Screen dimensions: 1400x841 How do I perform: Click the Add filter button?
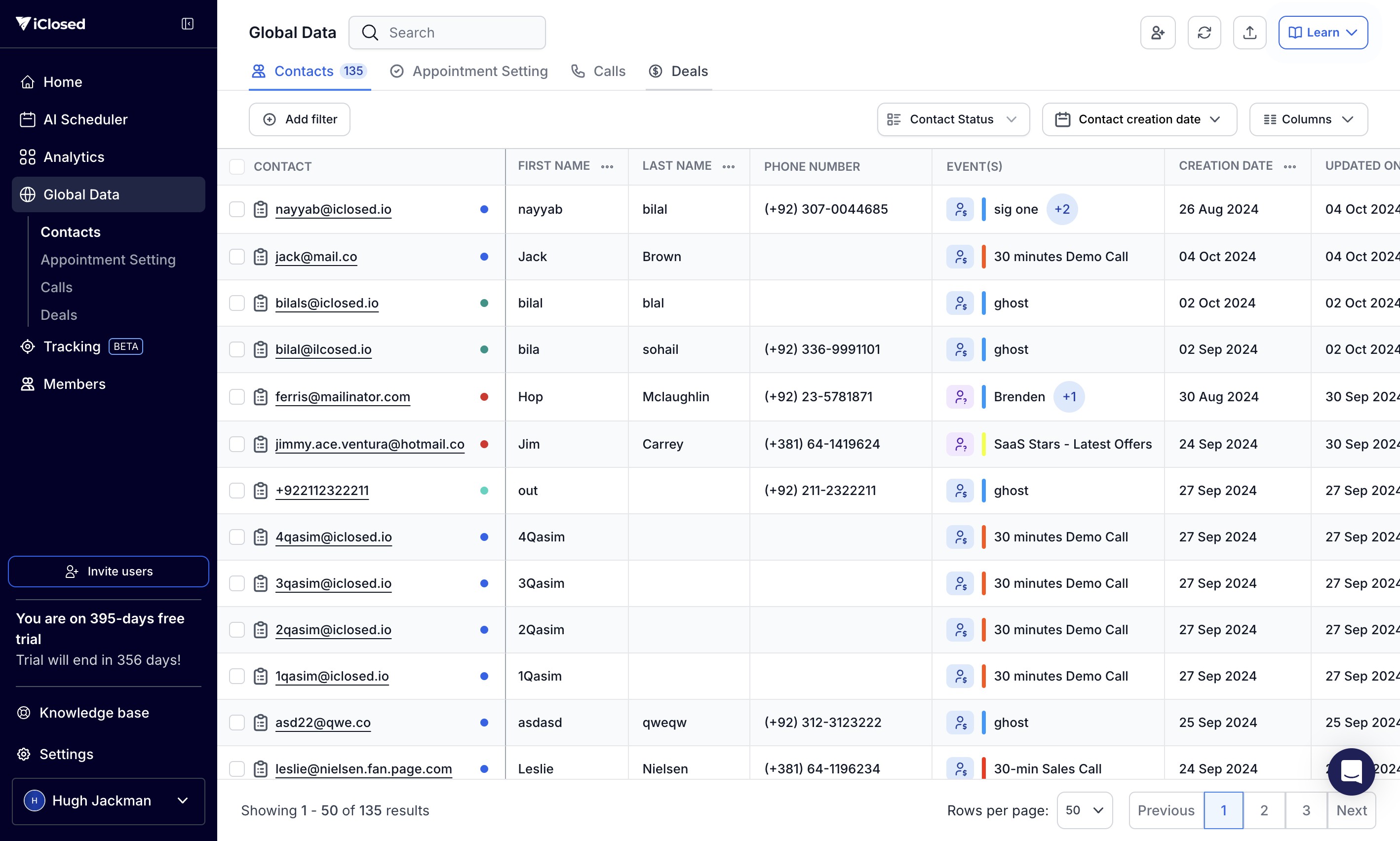coord(299,119)
